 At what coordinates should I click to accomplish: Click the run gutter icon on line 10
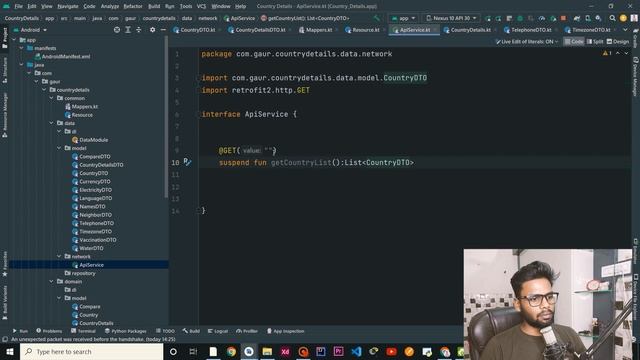pos(187,162)
